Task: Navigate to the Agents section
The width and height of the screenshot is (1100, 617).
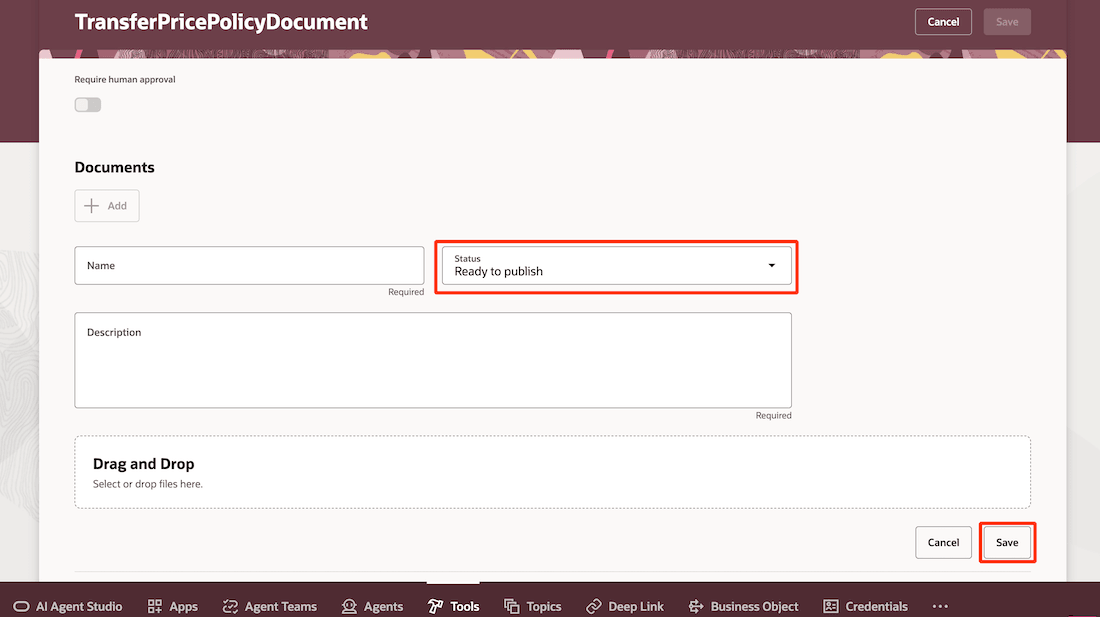Action: [372, 606]
